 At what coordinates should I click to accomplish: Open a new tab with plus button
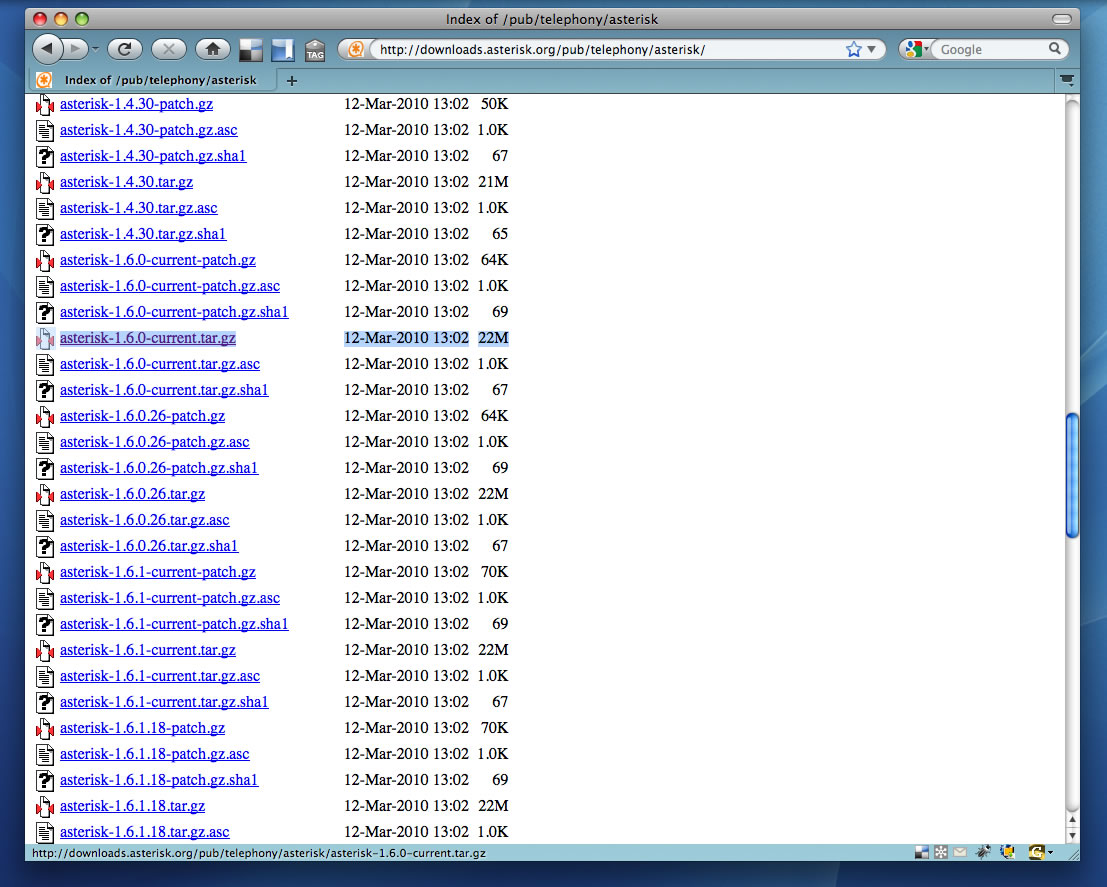[x=292, y=81]
